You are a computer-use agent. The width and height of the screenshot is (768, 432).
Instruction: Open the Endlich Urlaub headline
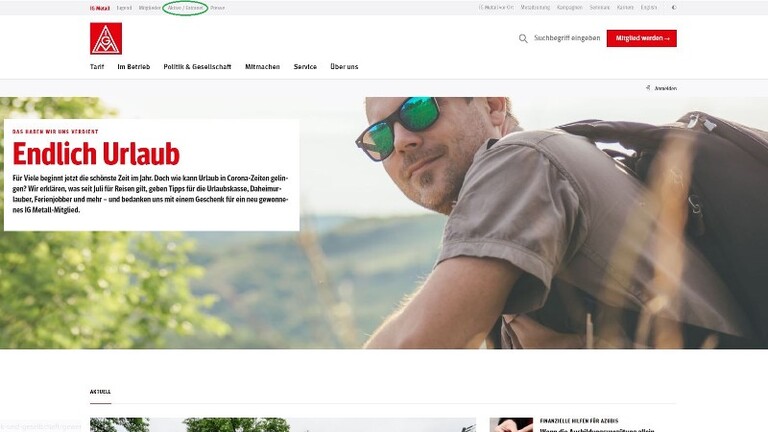(x=96, y=154)
